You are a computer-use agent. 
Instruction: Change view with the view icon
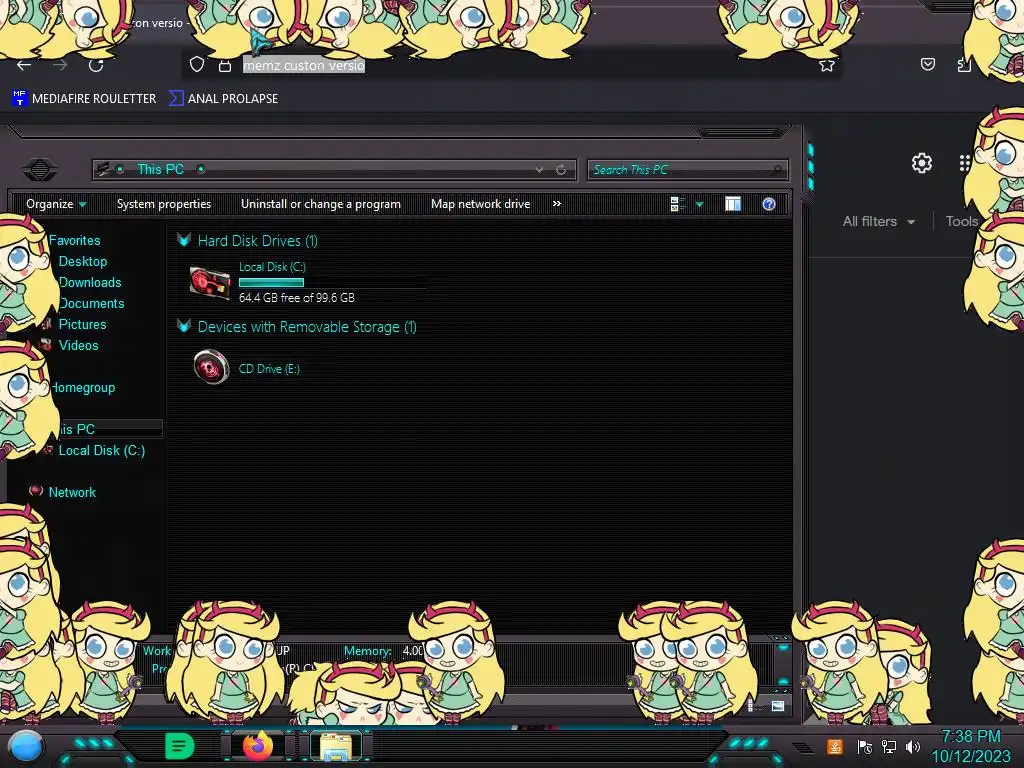(x=677, y=204)
